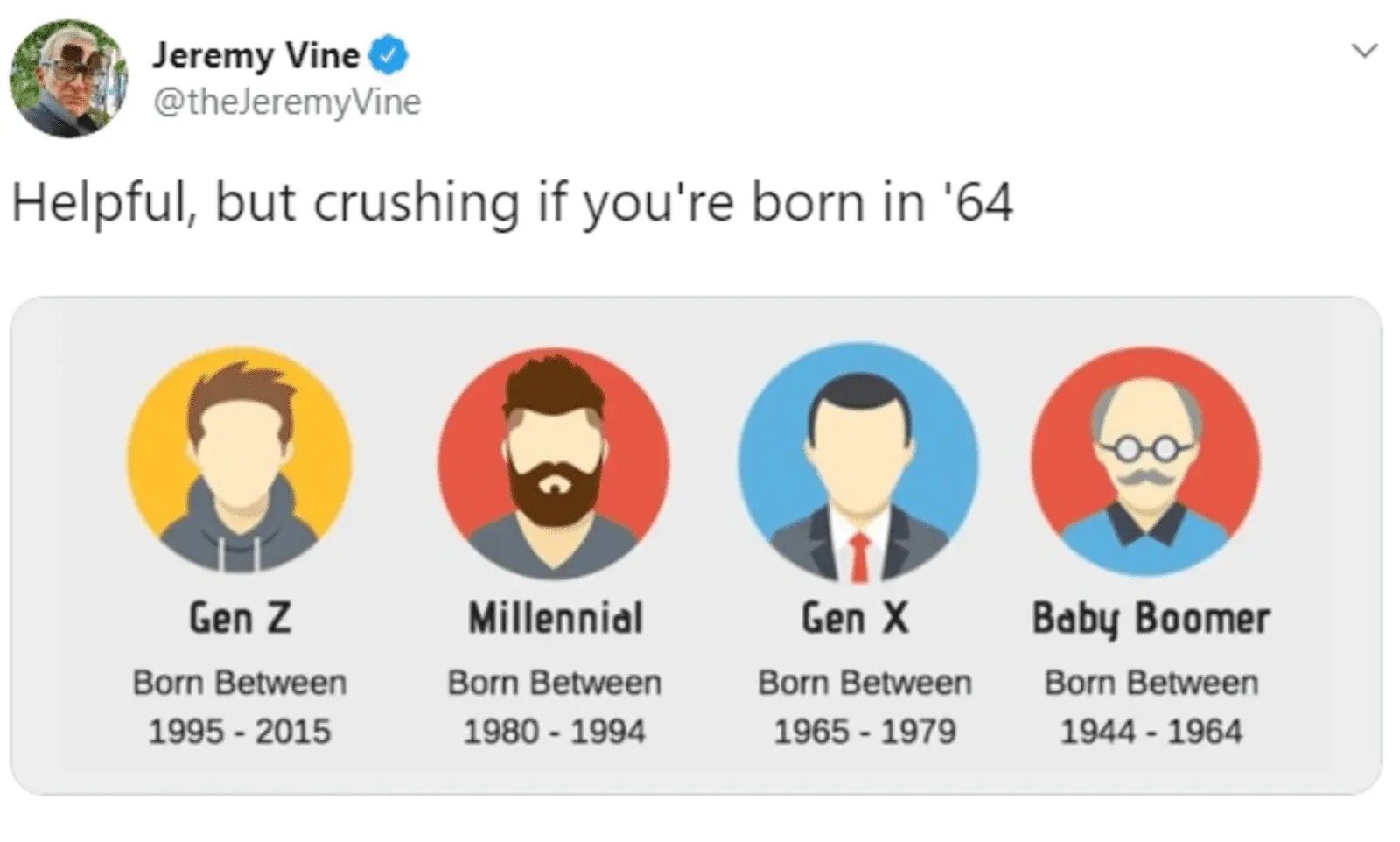Click the bearded Millennial avatar icon
This screenshot has height=842, width=1400.
[554, 461]
